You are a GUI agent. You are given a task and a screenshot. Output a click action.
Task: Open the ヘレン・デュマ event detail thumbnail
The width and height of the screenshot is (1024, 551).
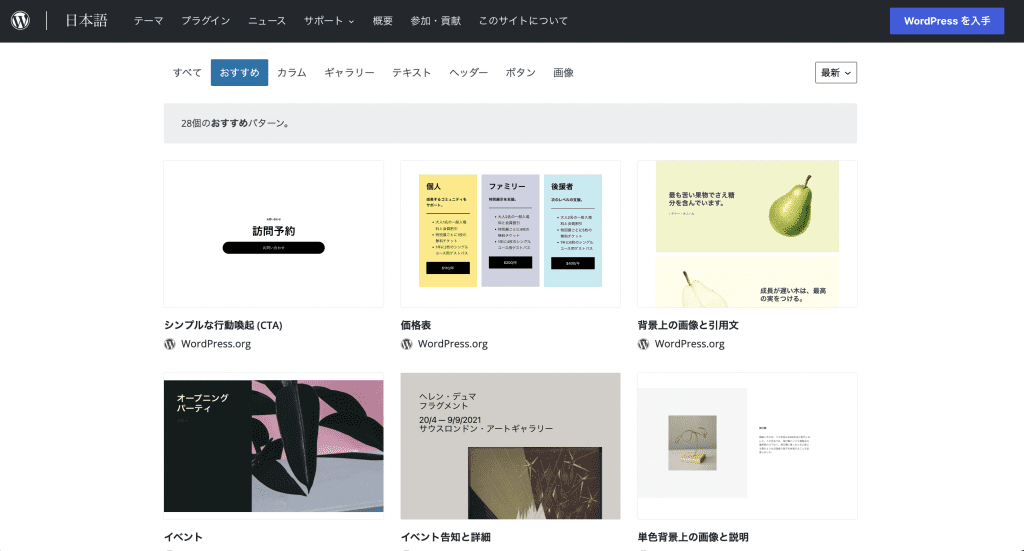(510, 446)
